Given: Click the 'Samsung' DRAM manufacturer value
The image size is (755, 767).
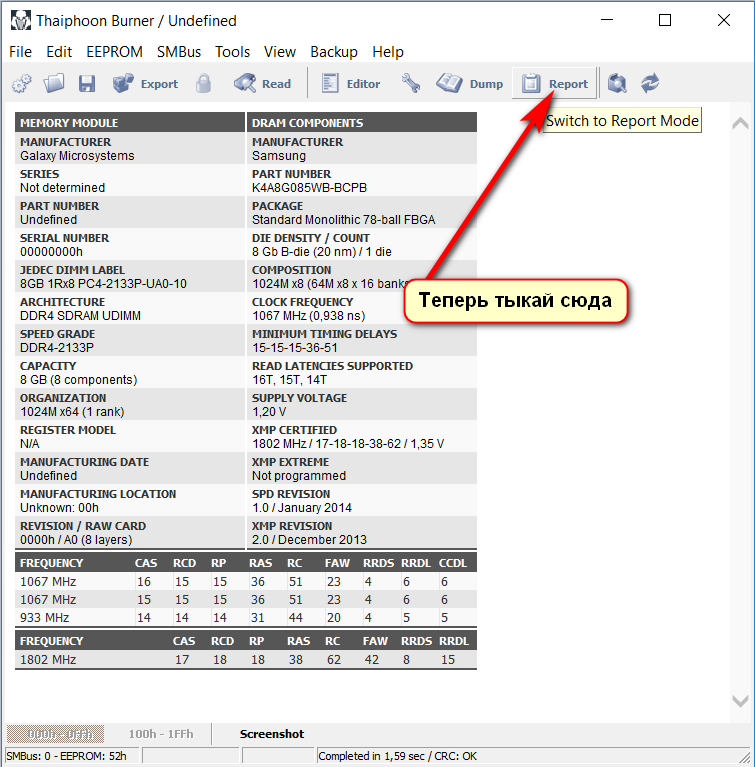Looking at the screenshot, I should tap(279, 156).
